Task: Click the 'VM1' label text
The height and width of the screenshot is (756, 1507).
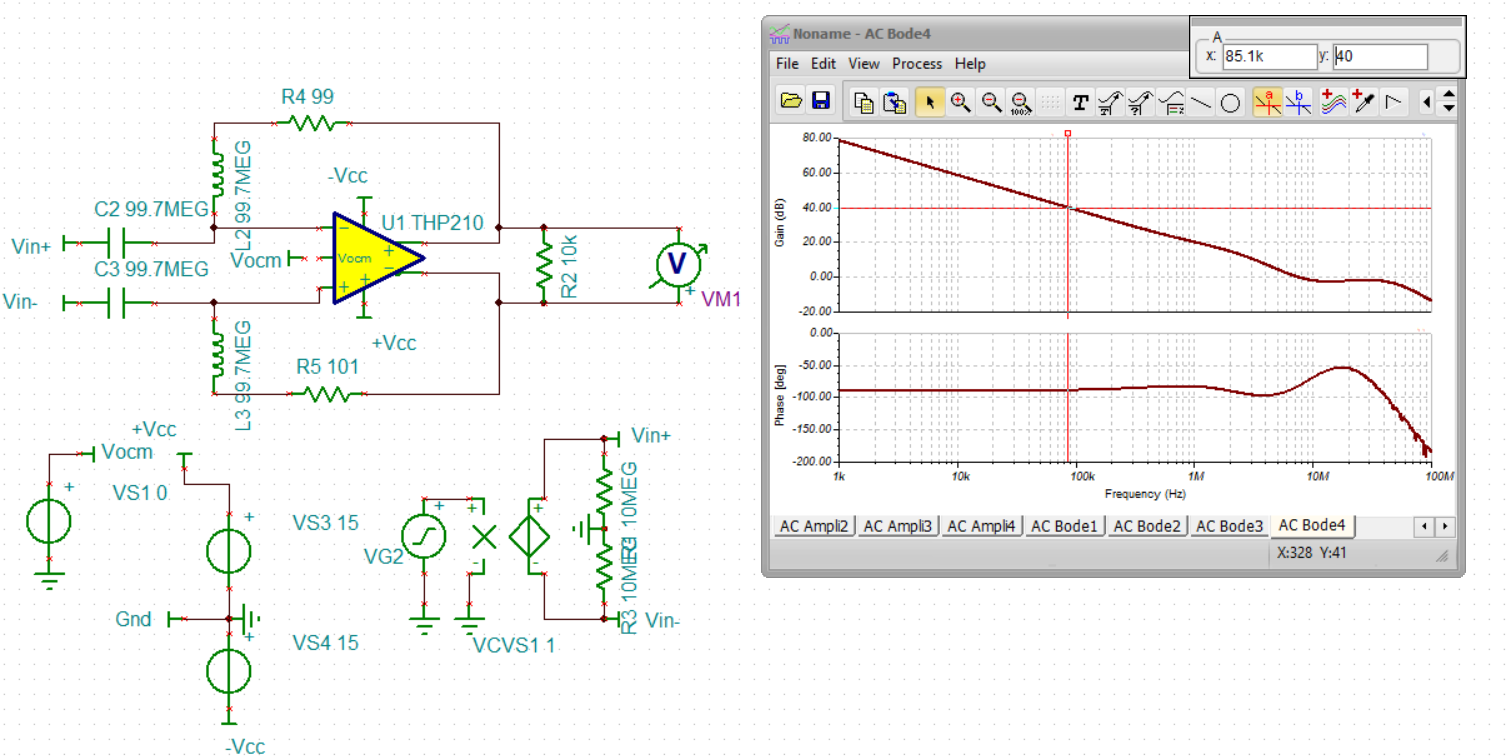Action: point(721,298)
